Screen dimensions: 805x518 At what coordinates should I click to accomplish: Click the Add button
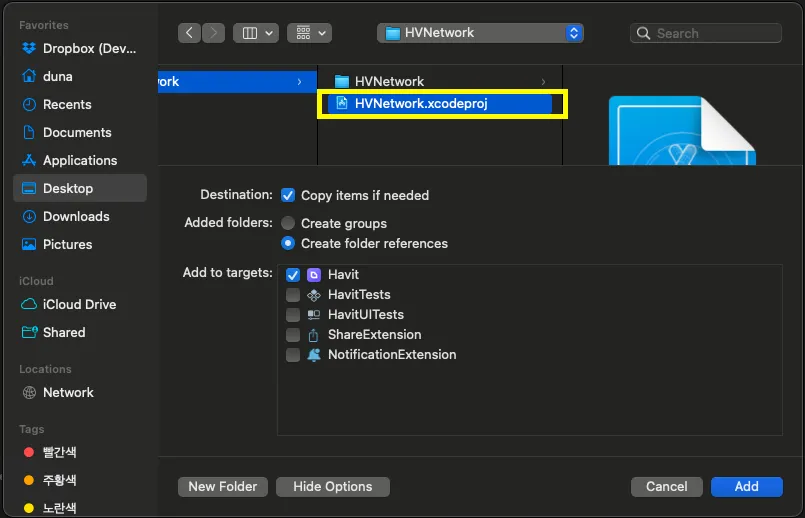tap(746, 487)
